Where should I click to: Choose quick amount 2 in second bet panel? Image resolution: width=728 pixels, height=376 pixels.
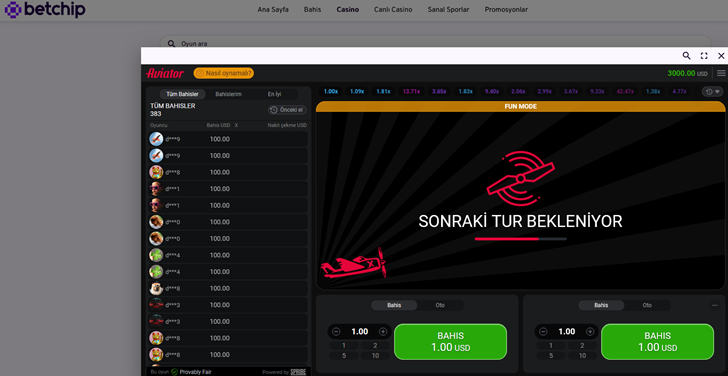point(582,345)
